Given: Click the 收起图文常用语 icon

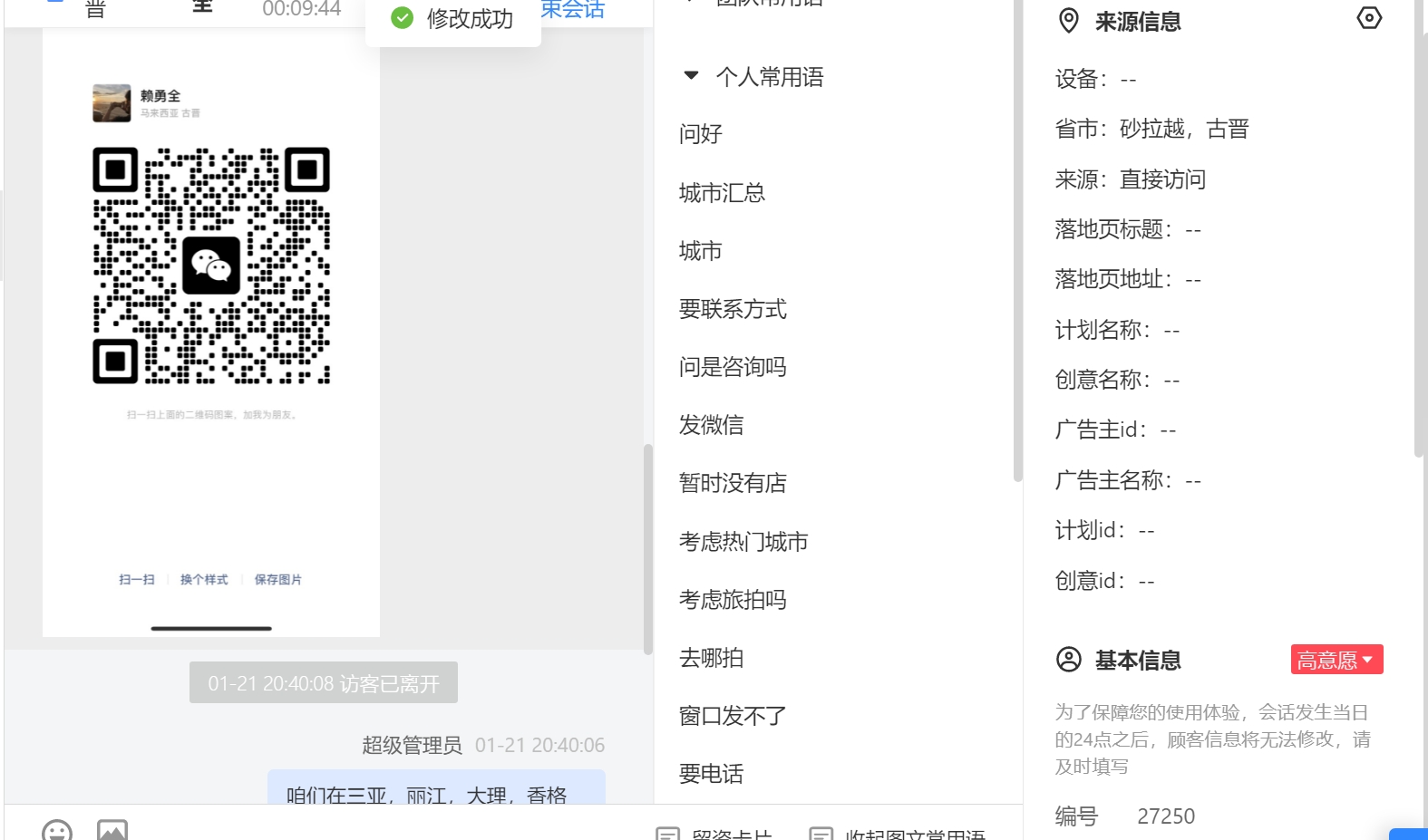Looking at the screenshot, I should pos(821,834).
